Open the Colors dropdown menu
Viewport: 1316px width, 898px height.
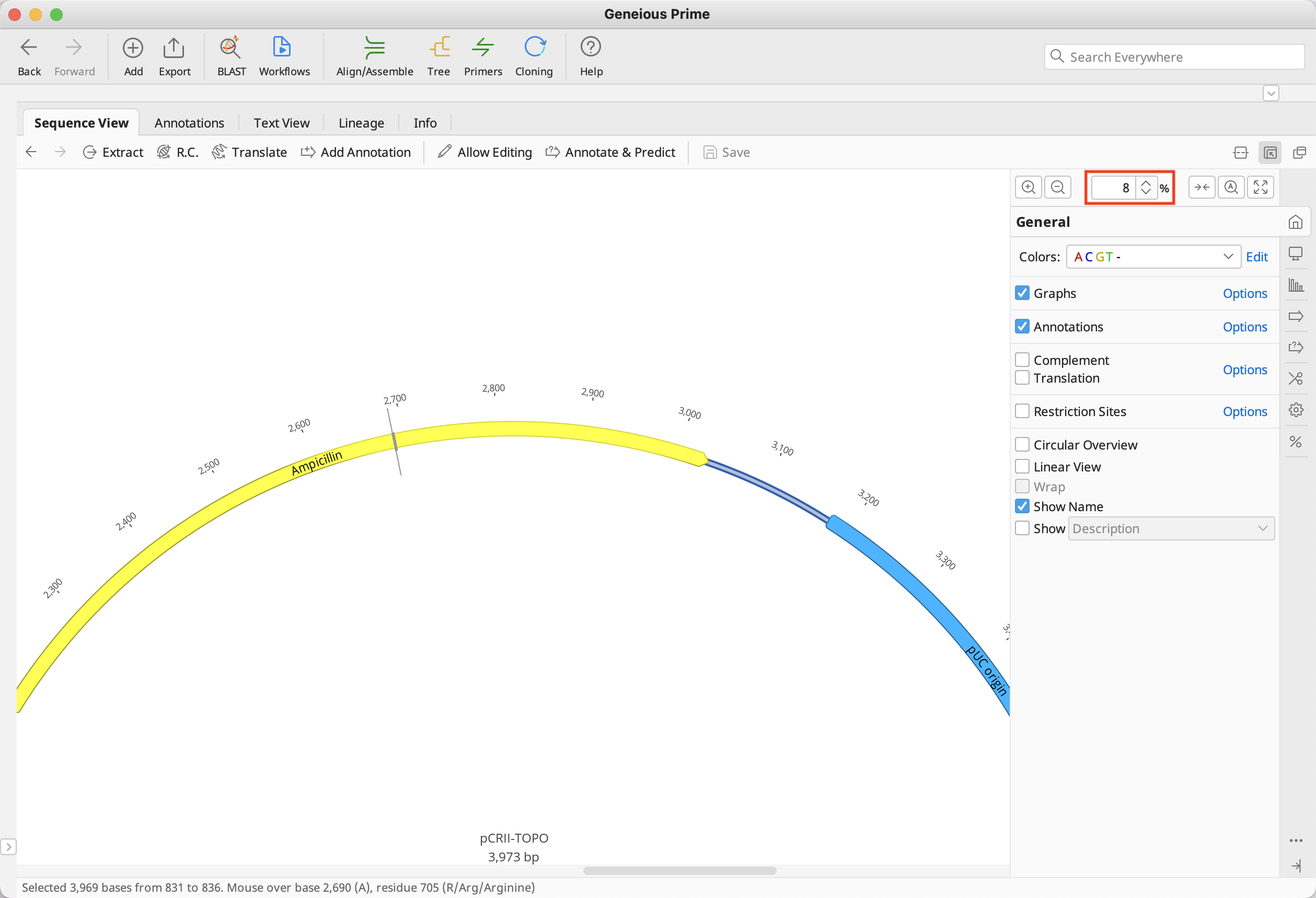click(1152, 257)
